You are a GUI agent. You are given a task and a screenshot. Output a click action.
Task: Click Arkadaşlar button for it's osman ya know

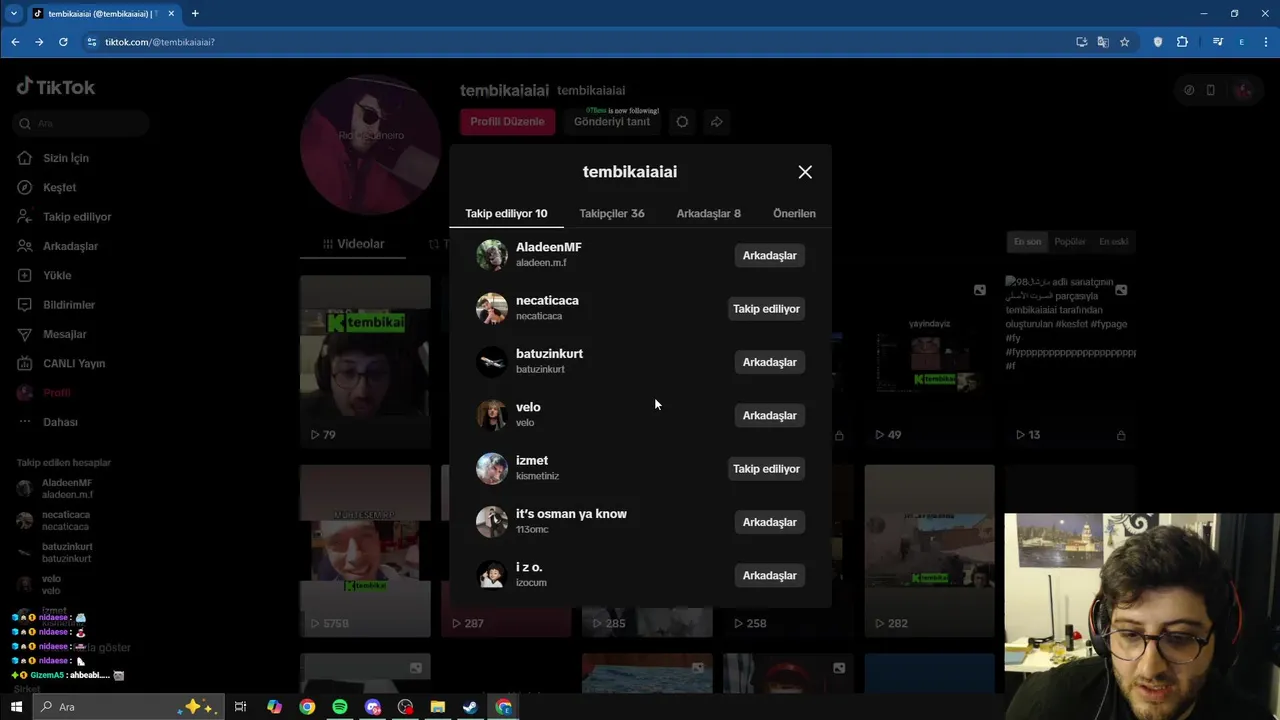[x=769, y=522]
